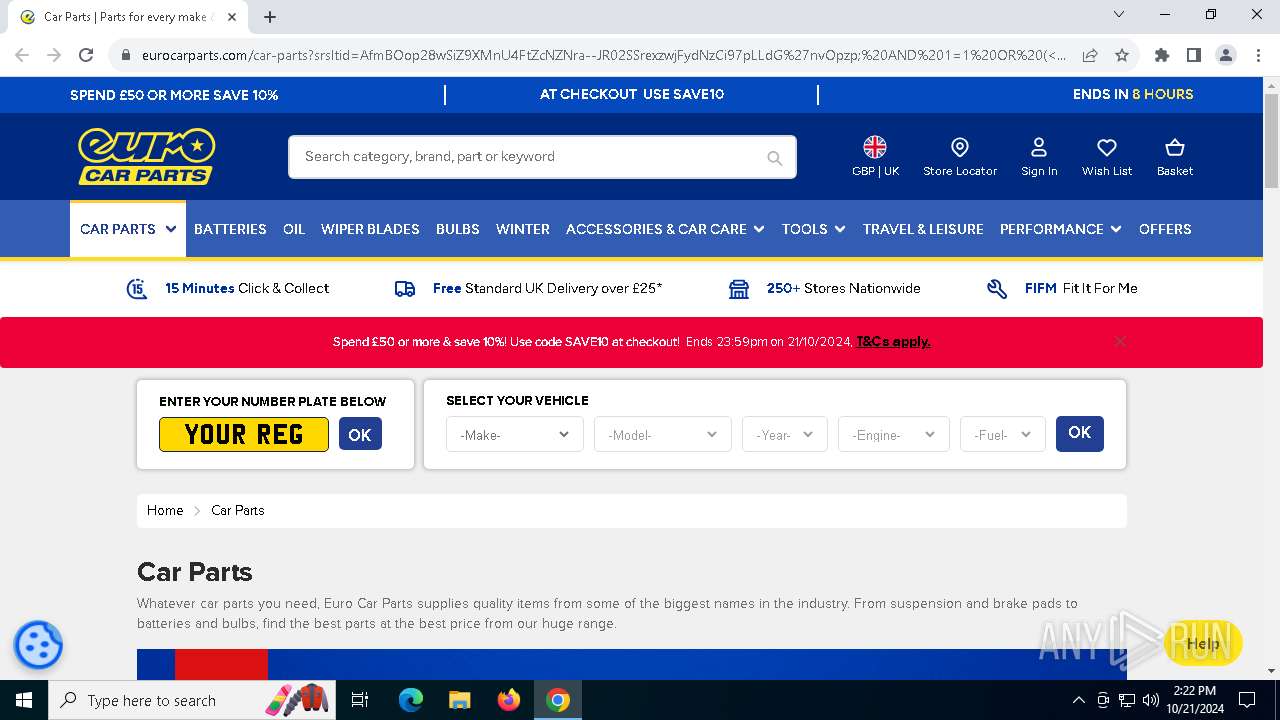
Task: Click the browser address bar
Action: (604, 55)
